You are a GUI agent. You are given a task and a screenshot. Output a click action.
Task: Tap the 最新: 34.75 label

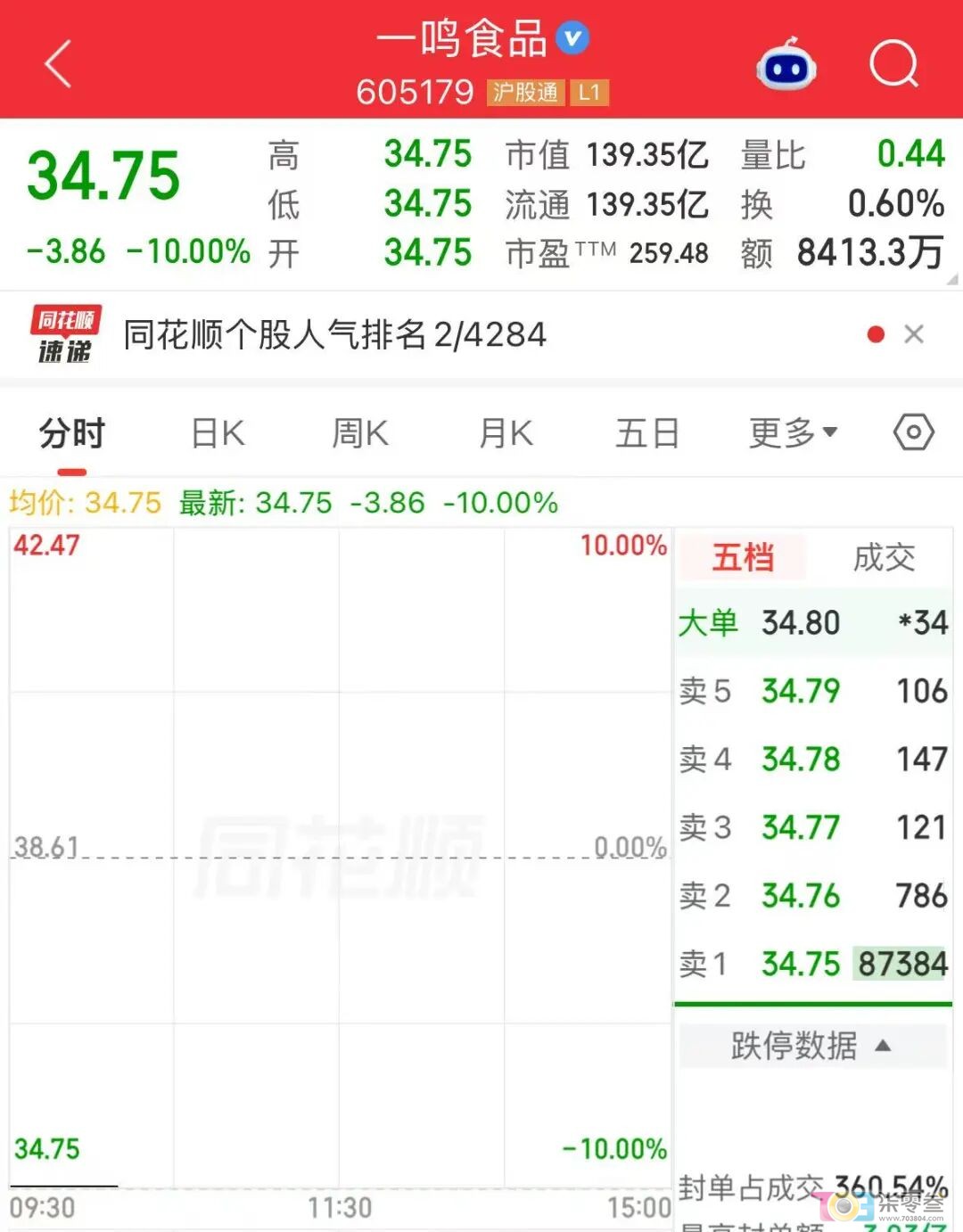[255, 503]
